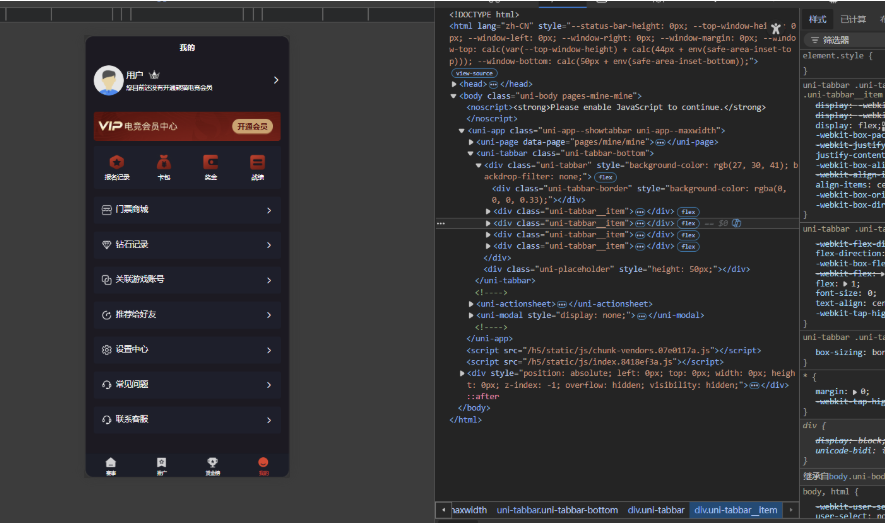Expand the hidden absolute-position div node

[462, 373]
